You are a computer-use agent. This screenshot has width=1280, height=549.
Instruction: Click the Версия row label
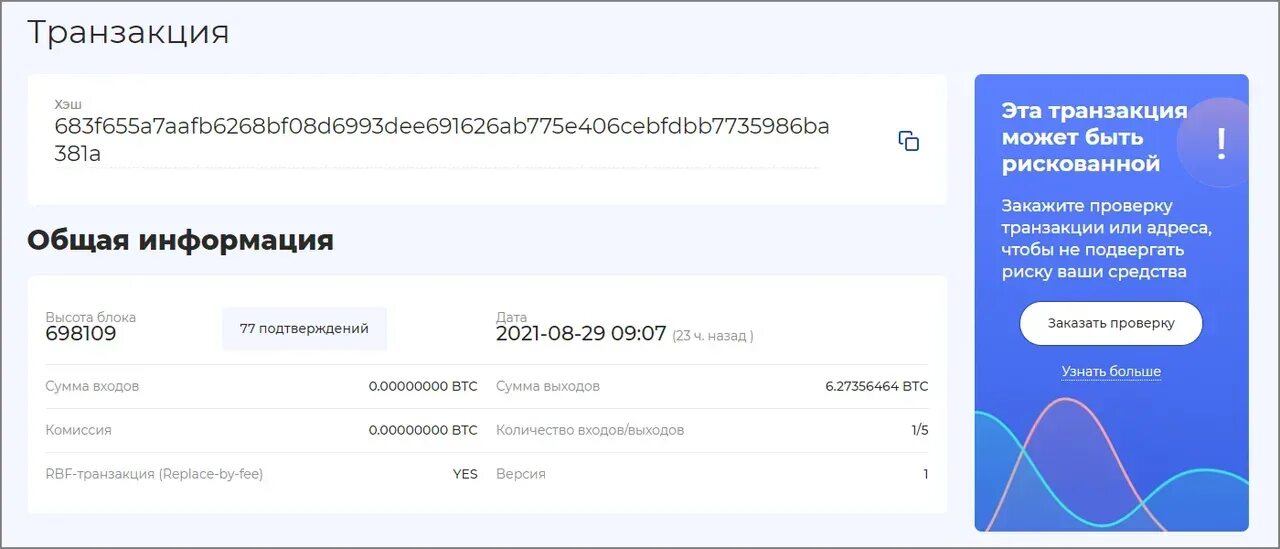(521, 474)
